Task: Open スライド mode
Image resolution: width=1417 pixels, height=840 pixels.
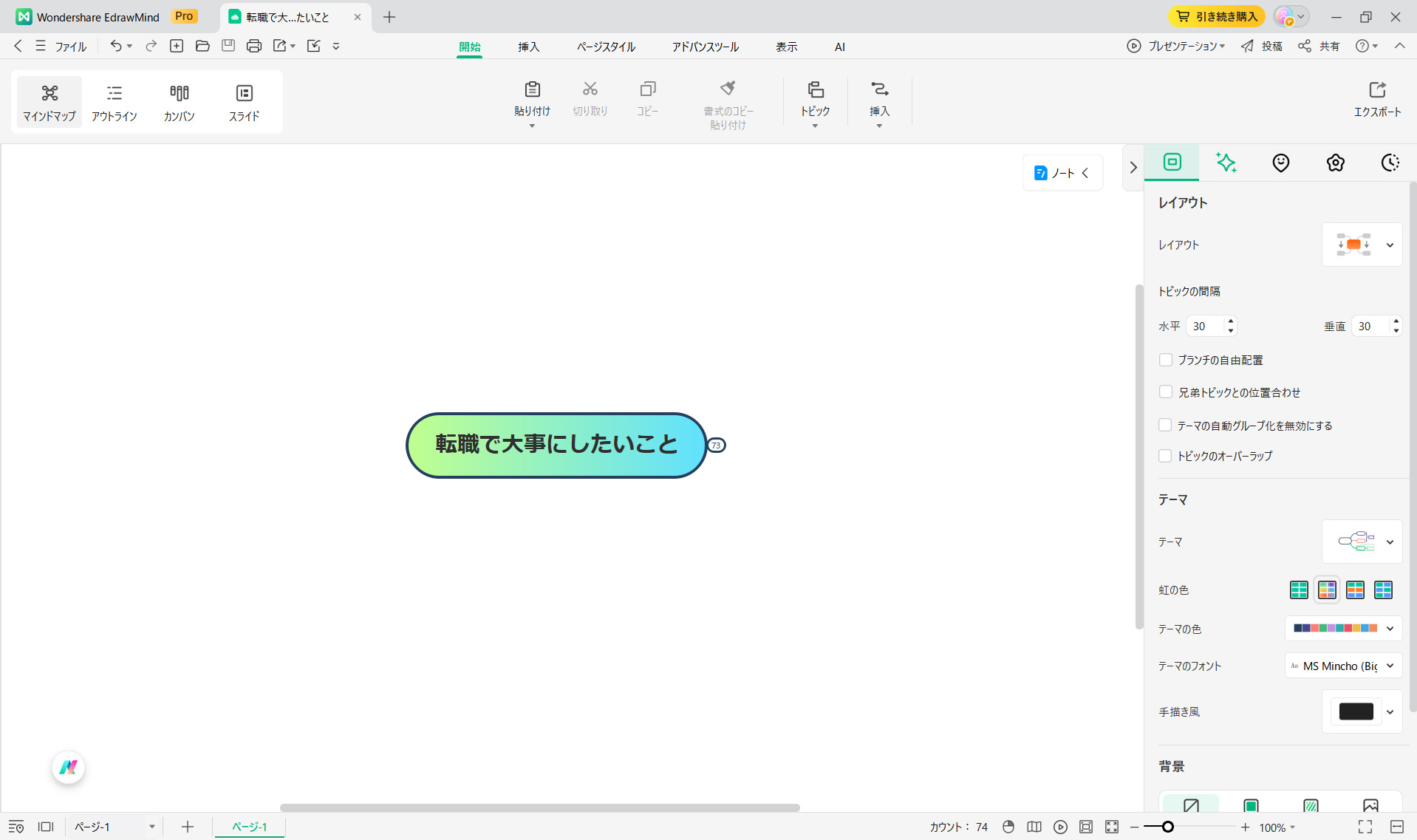Action: click(244, 101)
